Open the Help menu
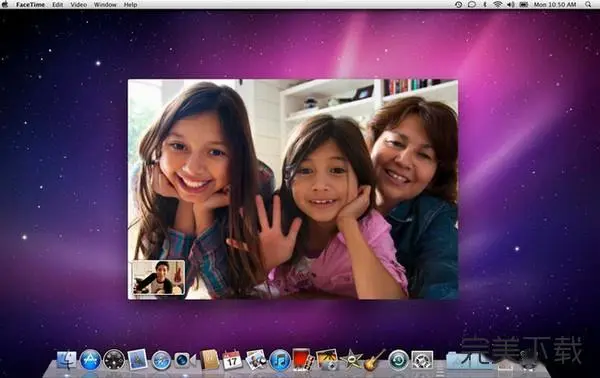The height and width of the screenshot is (378, 600). tap(130, 5)
